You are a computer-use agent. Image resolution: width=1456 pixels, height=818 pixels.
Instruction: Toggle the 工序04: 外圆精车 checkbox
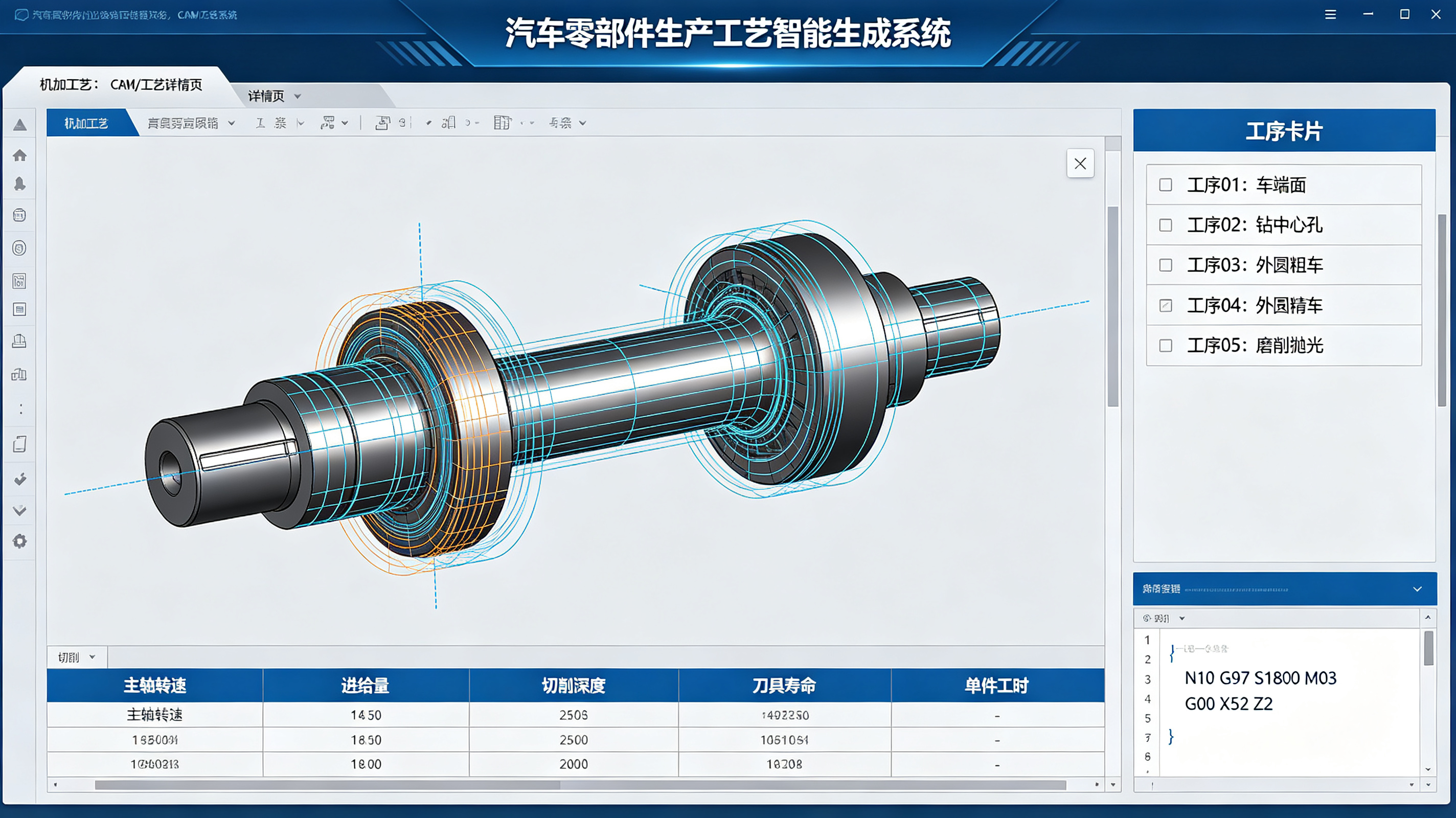[1166, 306]
